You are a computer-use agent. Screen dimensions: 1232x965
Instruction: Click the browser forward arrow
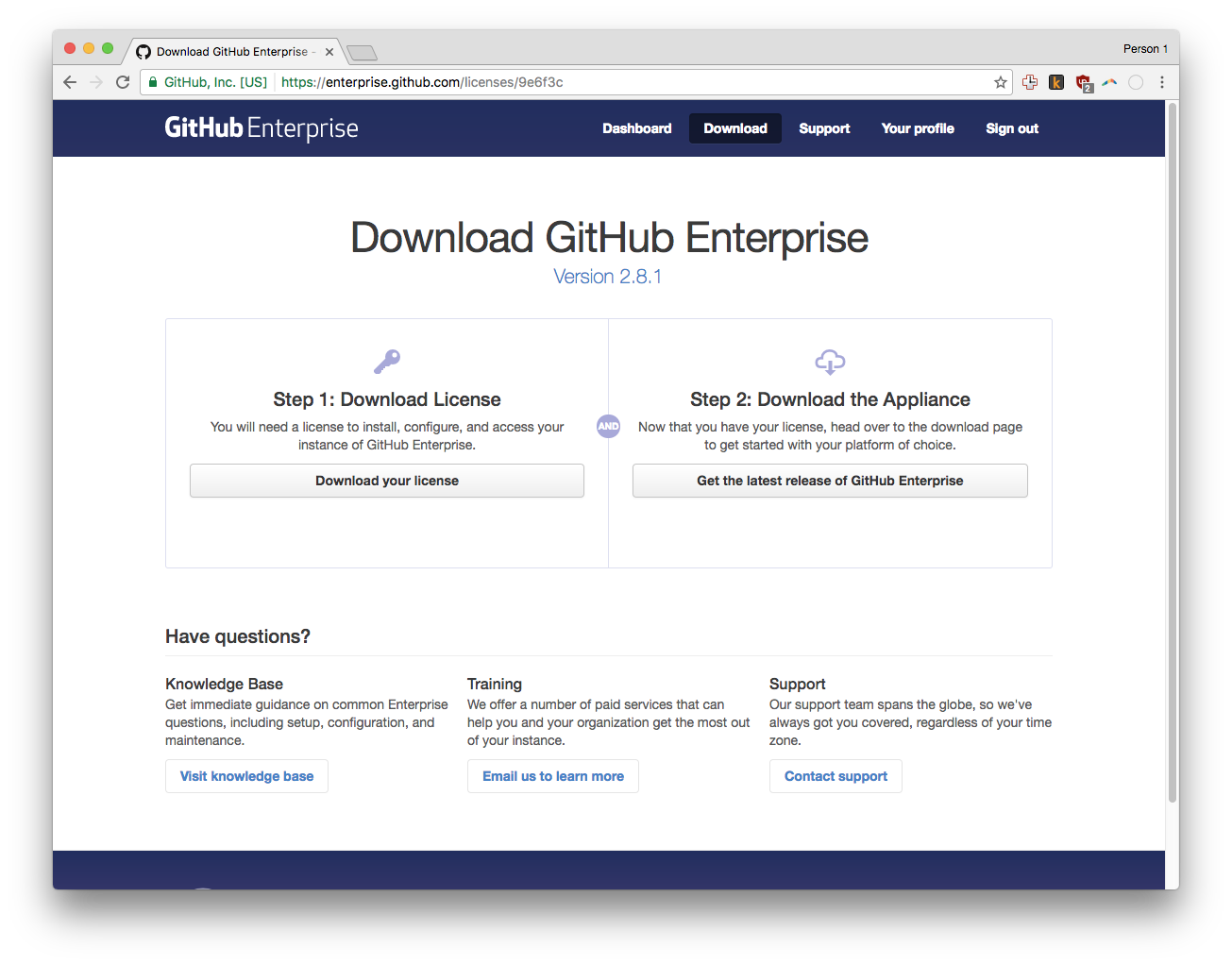coord(96,82)
